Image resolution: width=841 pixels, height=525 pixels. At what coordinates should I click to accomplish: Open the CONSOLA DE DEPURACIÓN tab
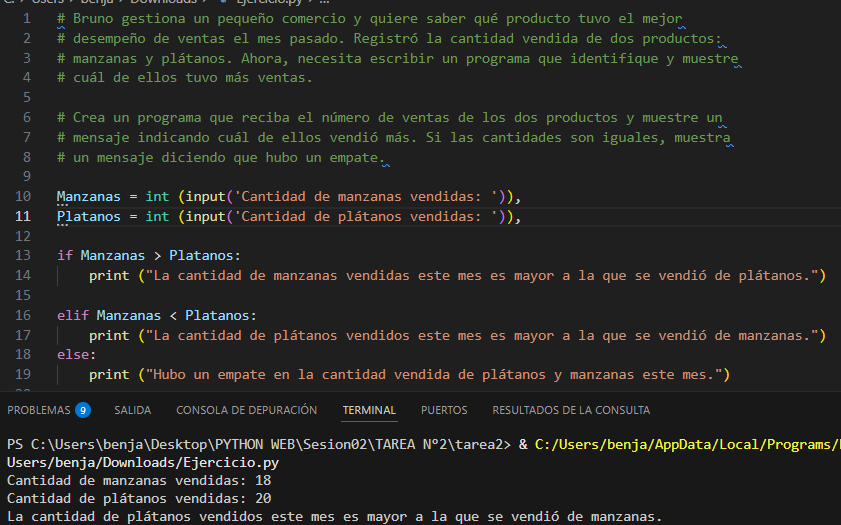pos(247,410)
